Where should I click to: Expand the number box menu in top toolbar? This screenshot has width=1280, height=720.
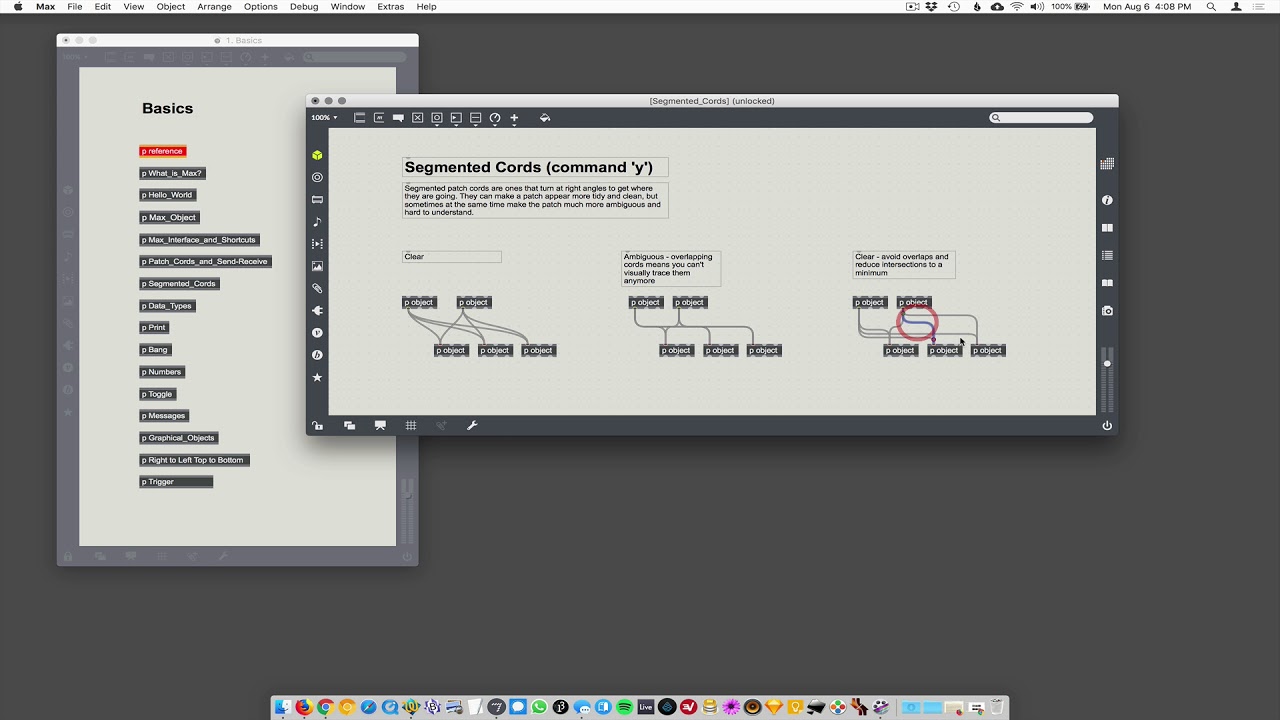click(x=456, y=118)
